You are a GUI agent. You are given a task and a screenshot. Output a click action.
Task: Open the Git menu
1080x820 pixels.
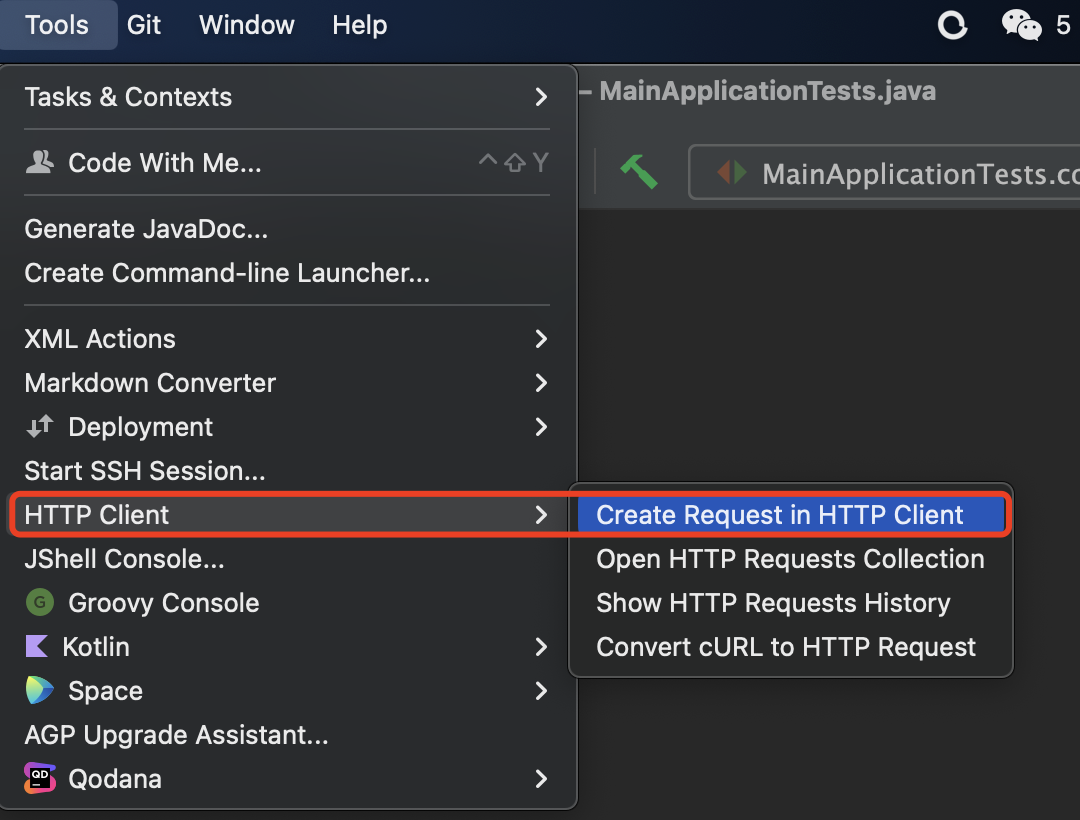(x=144, y=25)
